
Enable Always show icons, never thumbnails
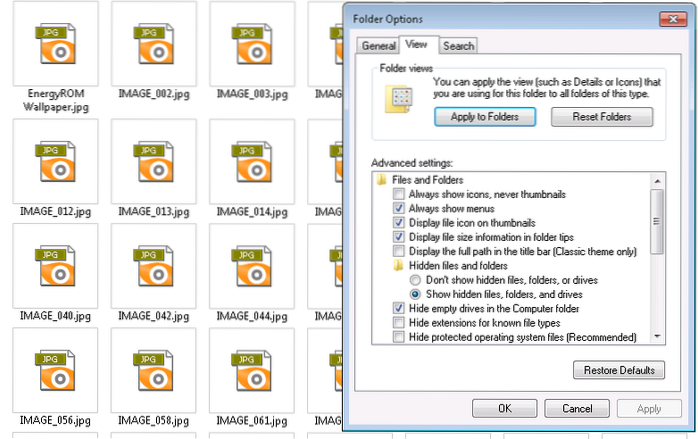point(400,194)
